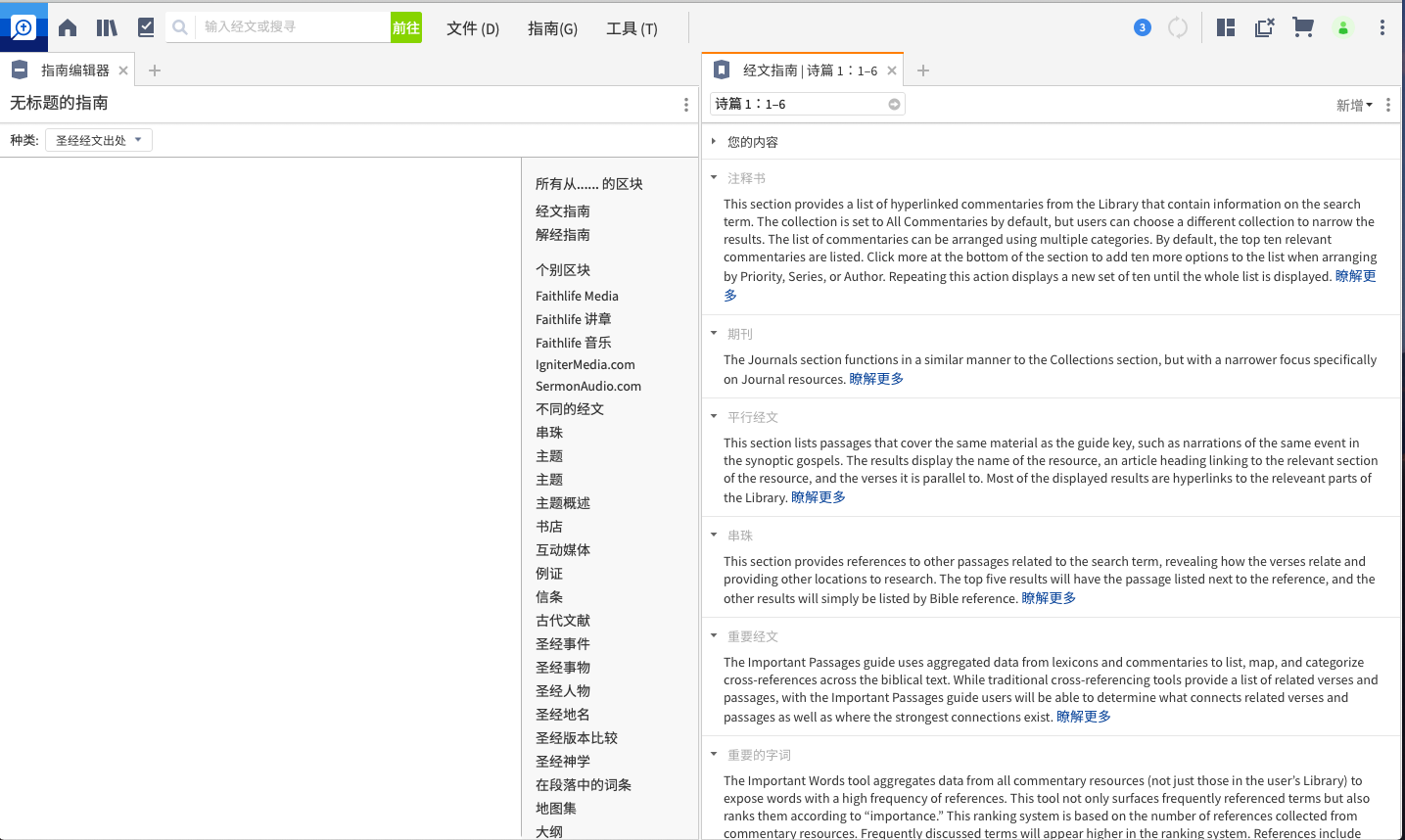
Task: Click the green user account icon
Action: (1343, 28)
